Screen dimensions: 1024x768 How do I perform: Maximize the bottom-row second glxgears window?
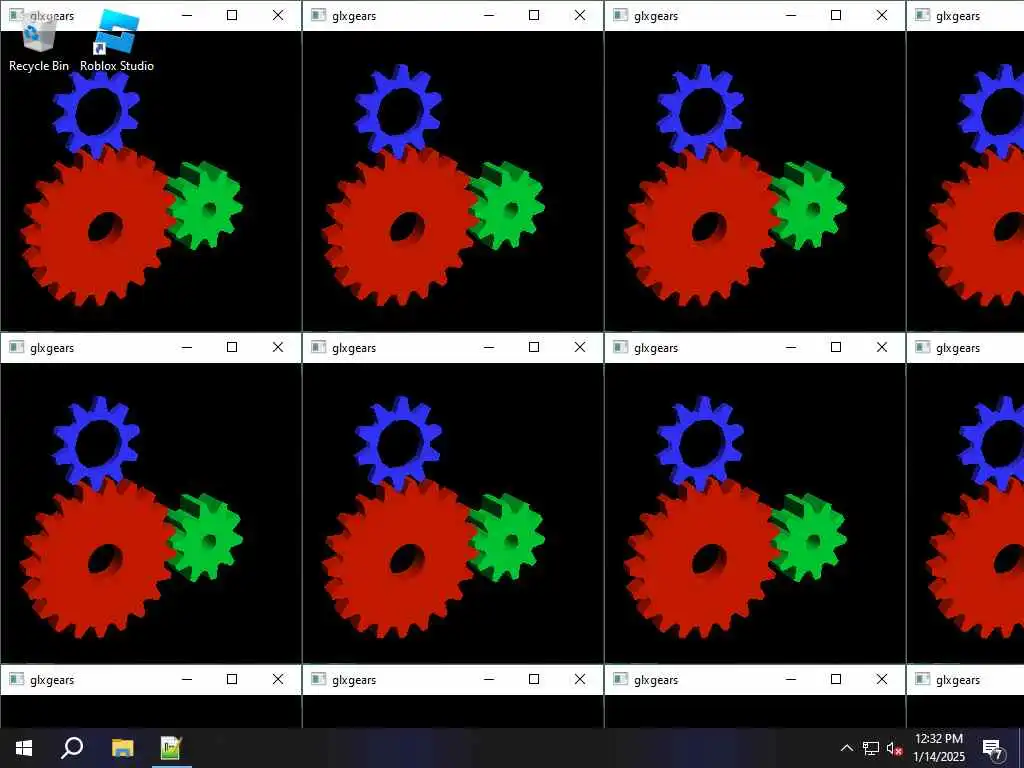tap(534, 679)
